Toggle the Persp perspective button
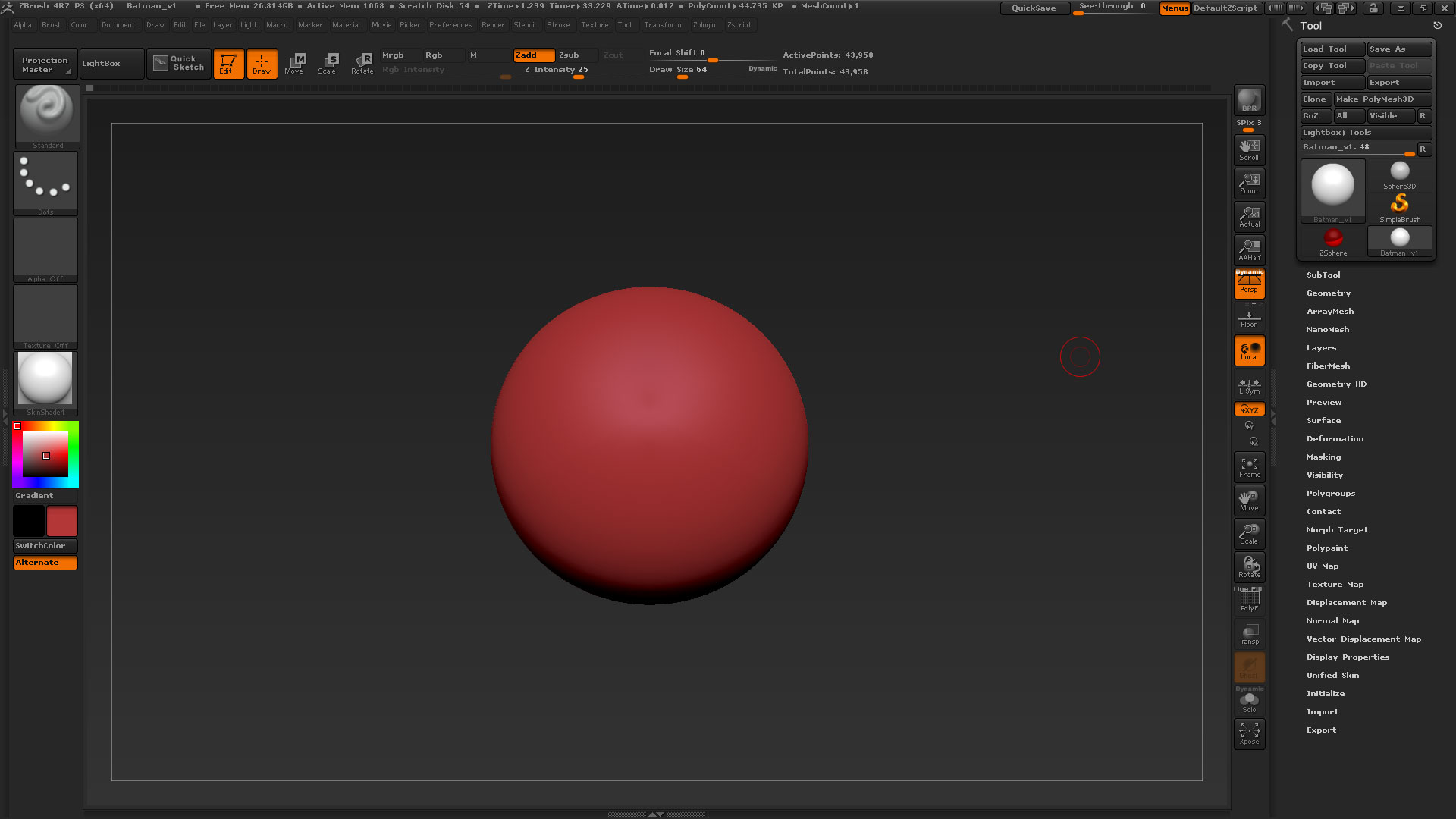Screen dimensions: 1456x819 (x=1249, y=284)
